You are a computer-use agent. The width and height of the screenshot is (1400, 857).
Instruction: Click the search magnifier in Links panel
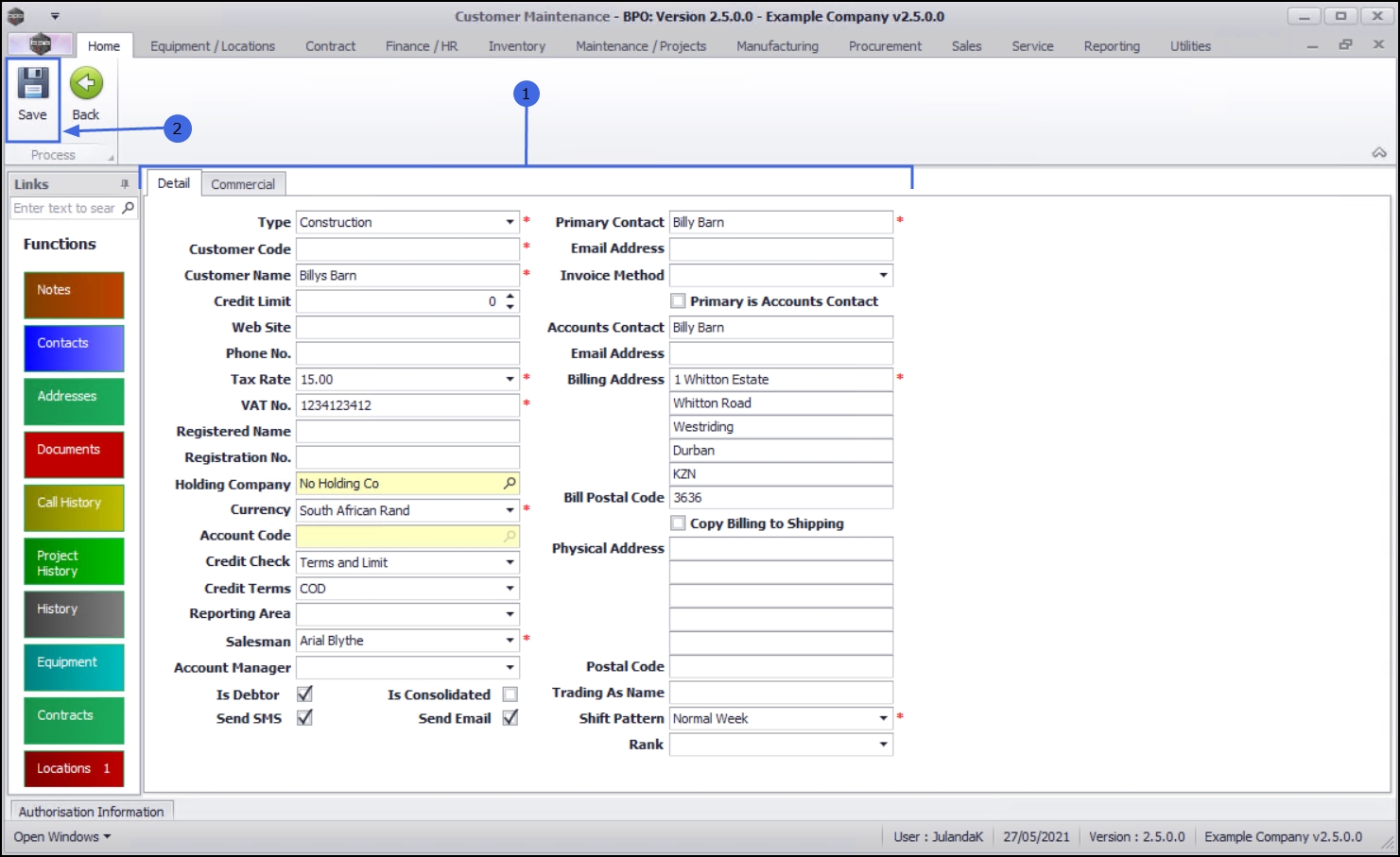[129, 208]
